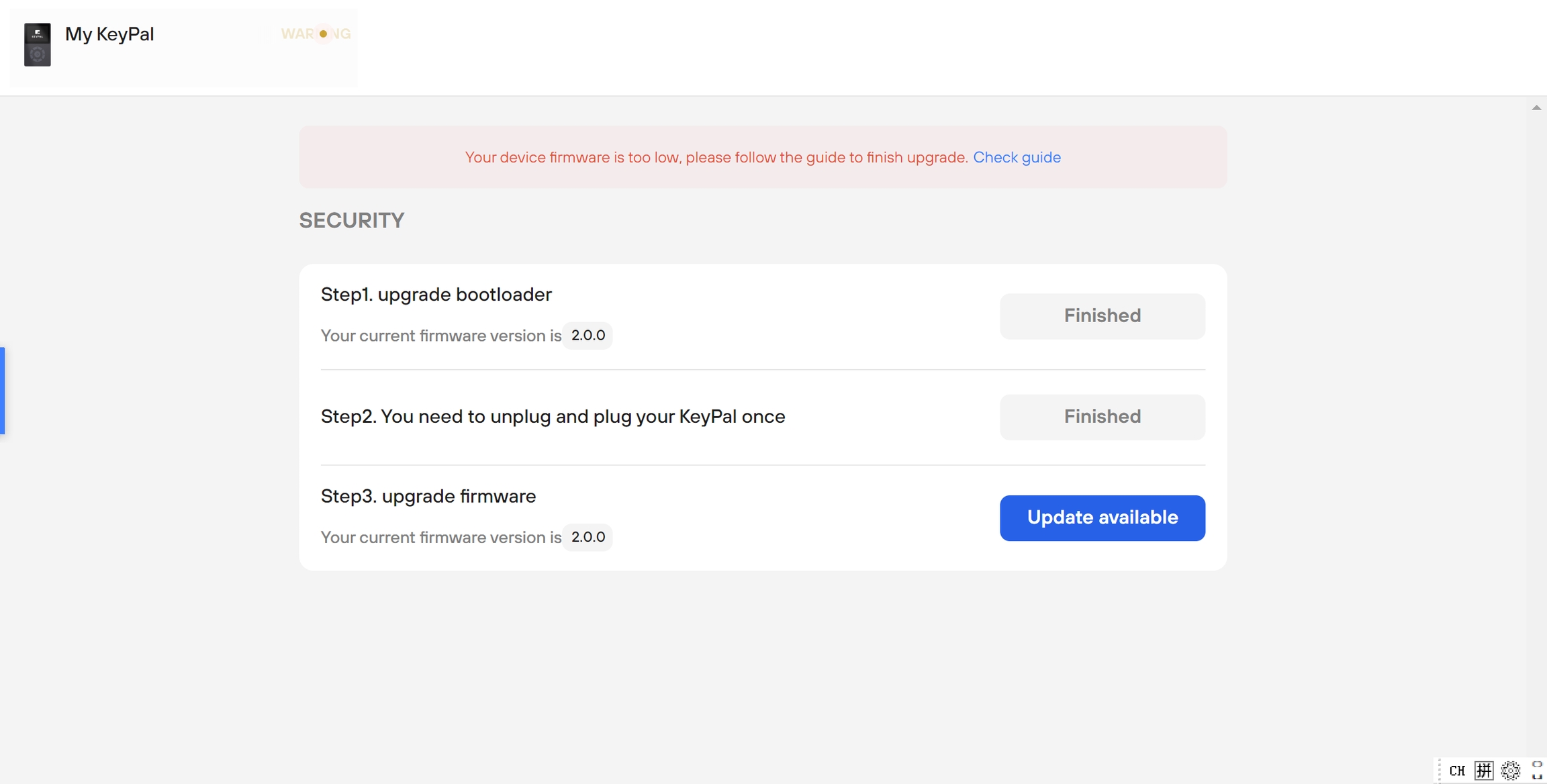Click the blue side handle bar

point(3,390)
